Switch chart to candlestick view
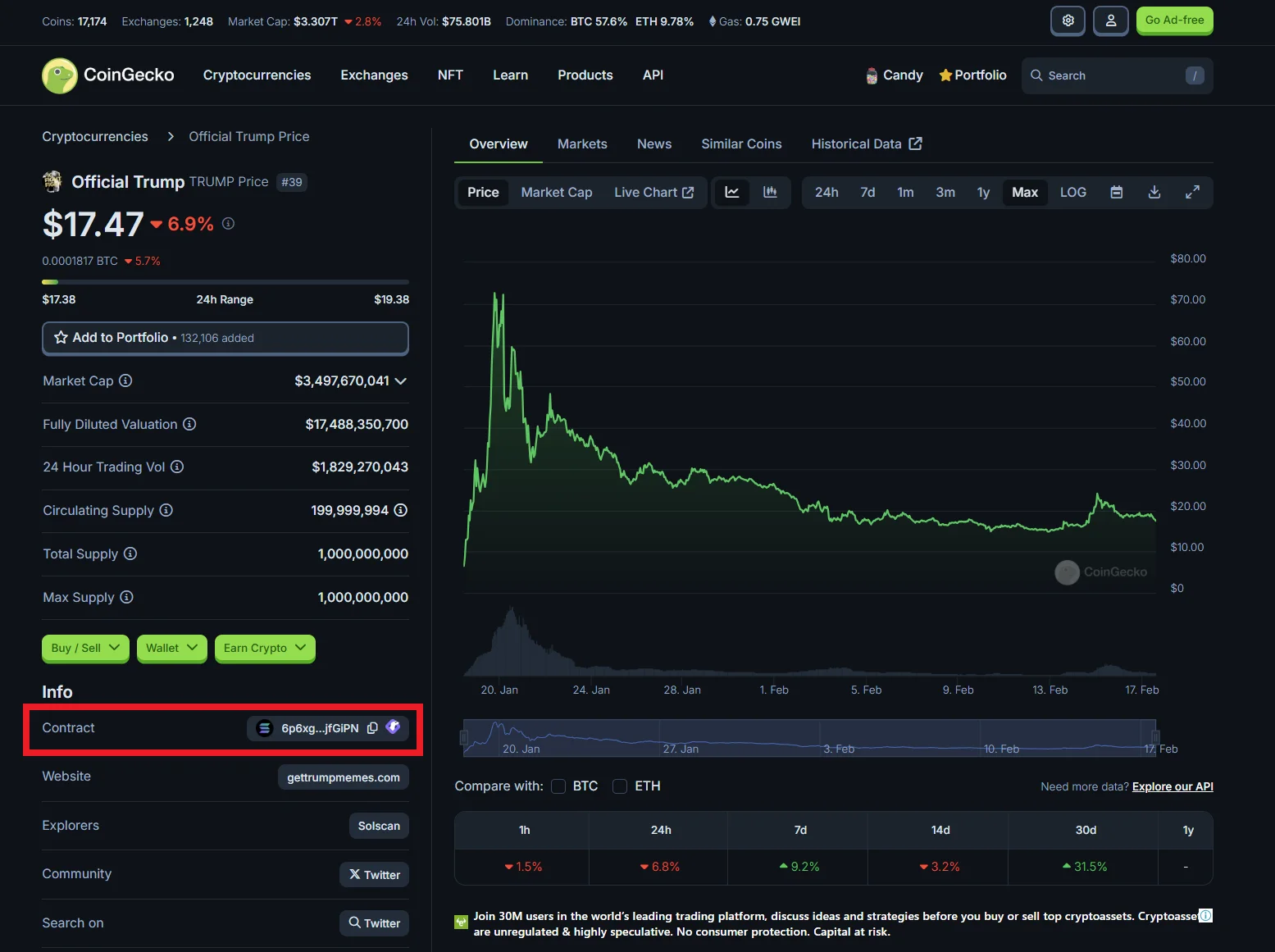 [x=769, y=192]
